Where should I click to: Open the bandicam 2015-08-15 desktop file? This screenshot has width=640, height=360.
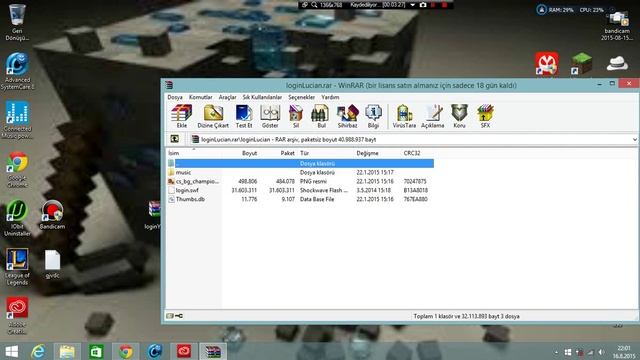(x=617, y=25)
